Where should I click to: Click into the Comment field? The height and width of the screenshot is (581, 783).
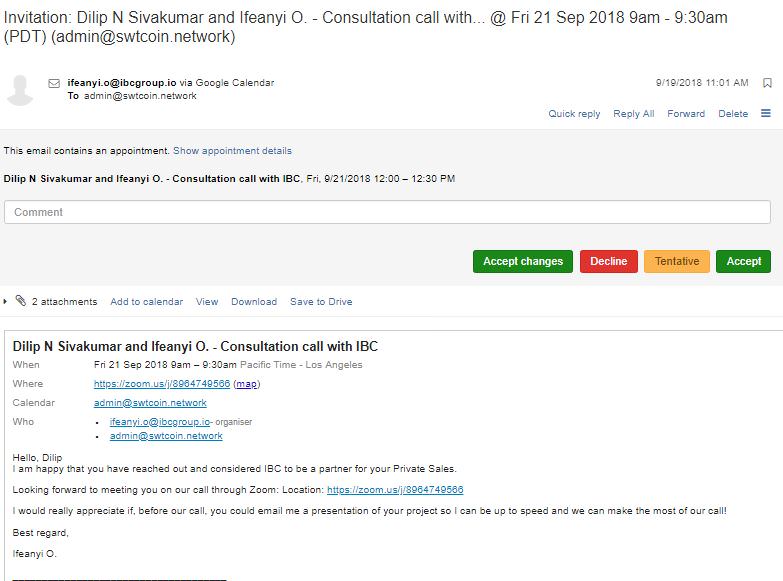coord(387,212)
